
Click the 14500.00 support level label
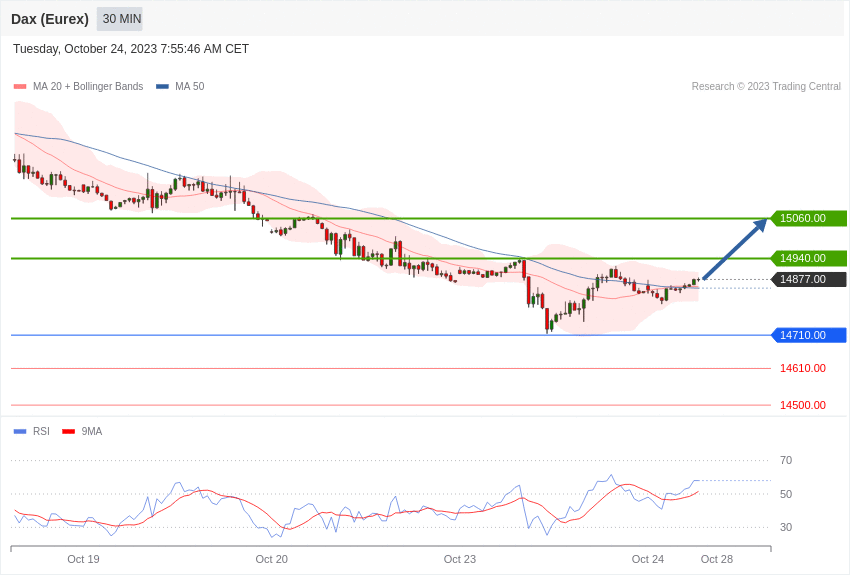[x=803, y=405]
